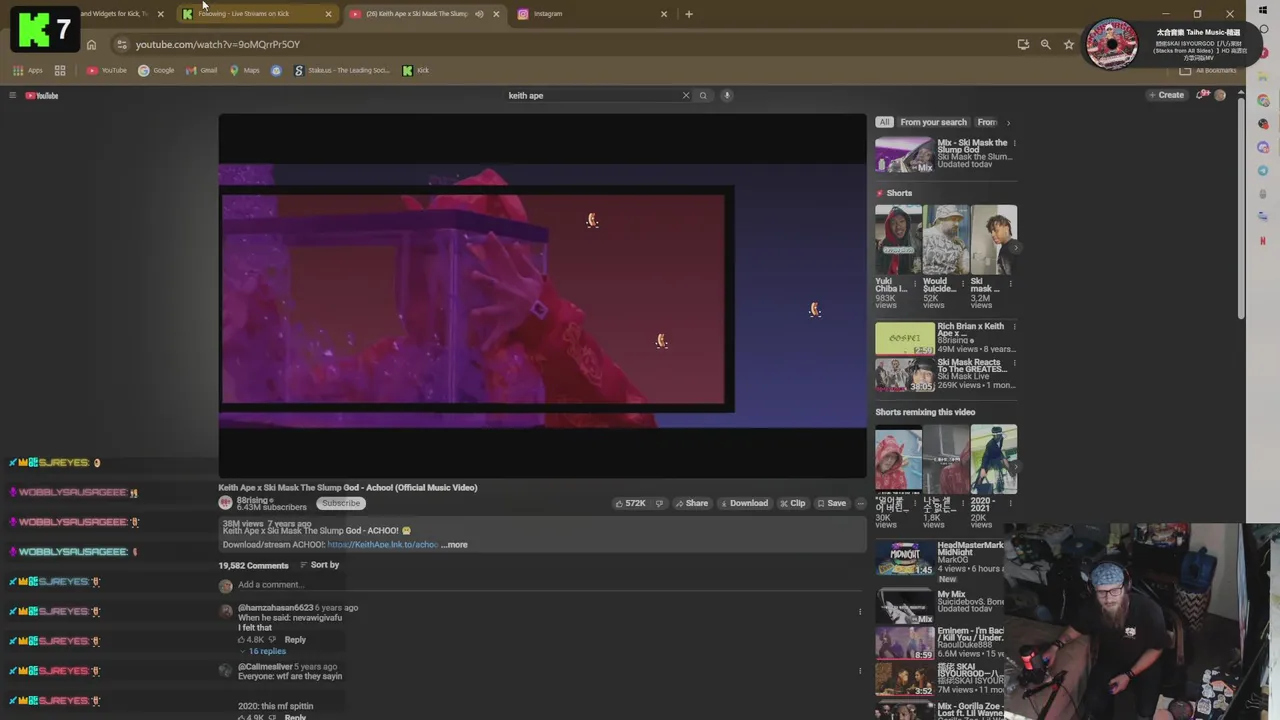
Task: Open 'Mix - Ski Mask the Slump God' thumbnail
Action: (x=904, y=155)
